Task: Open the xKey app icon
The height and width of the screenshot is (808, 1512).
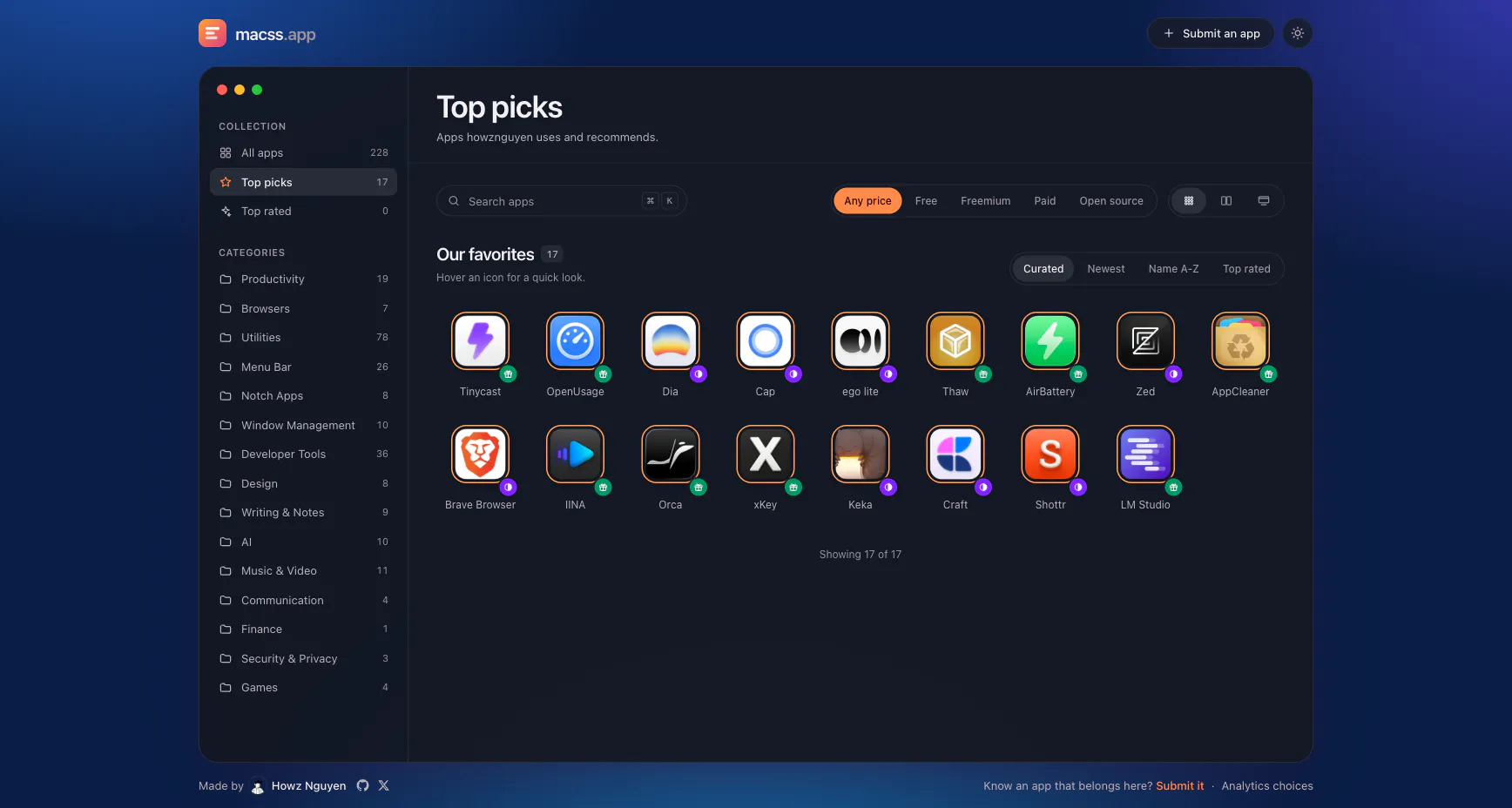Action: click(x=765, y=454)
